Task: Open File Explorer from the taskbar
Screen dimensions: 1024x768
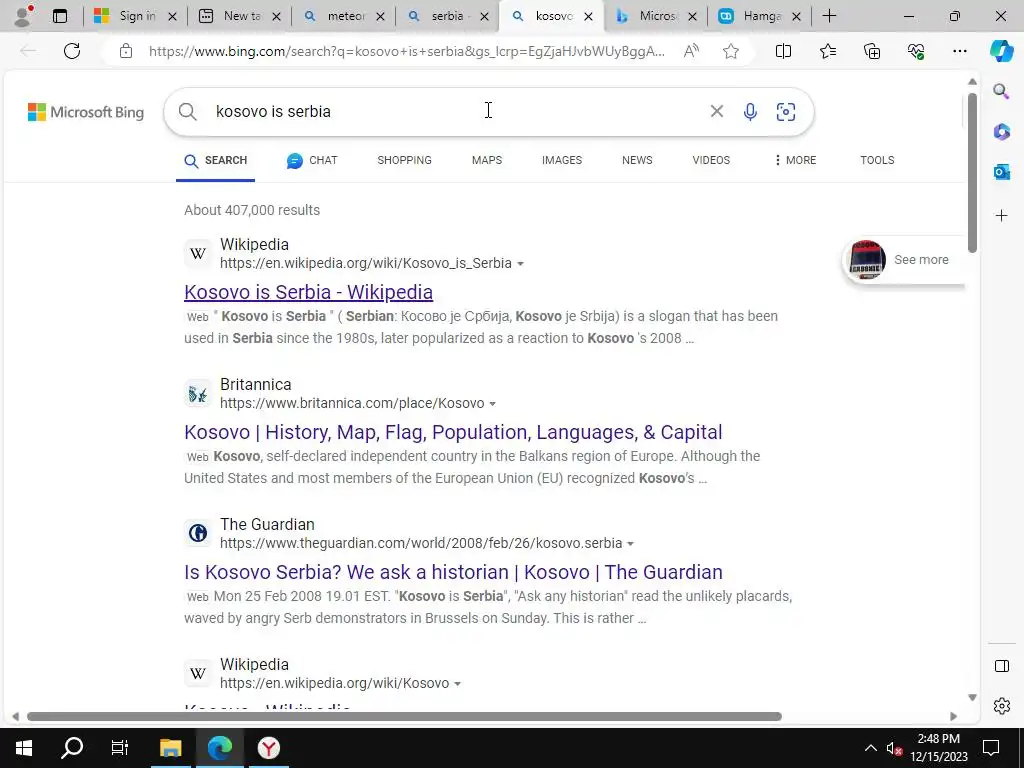Action: (x=170, y=748)
